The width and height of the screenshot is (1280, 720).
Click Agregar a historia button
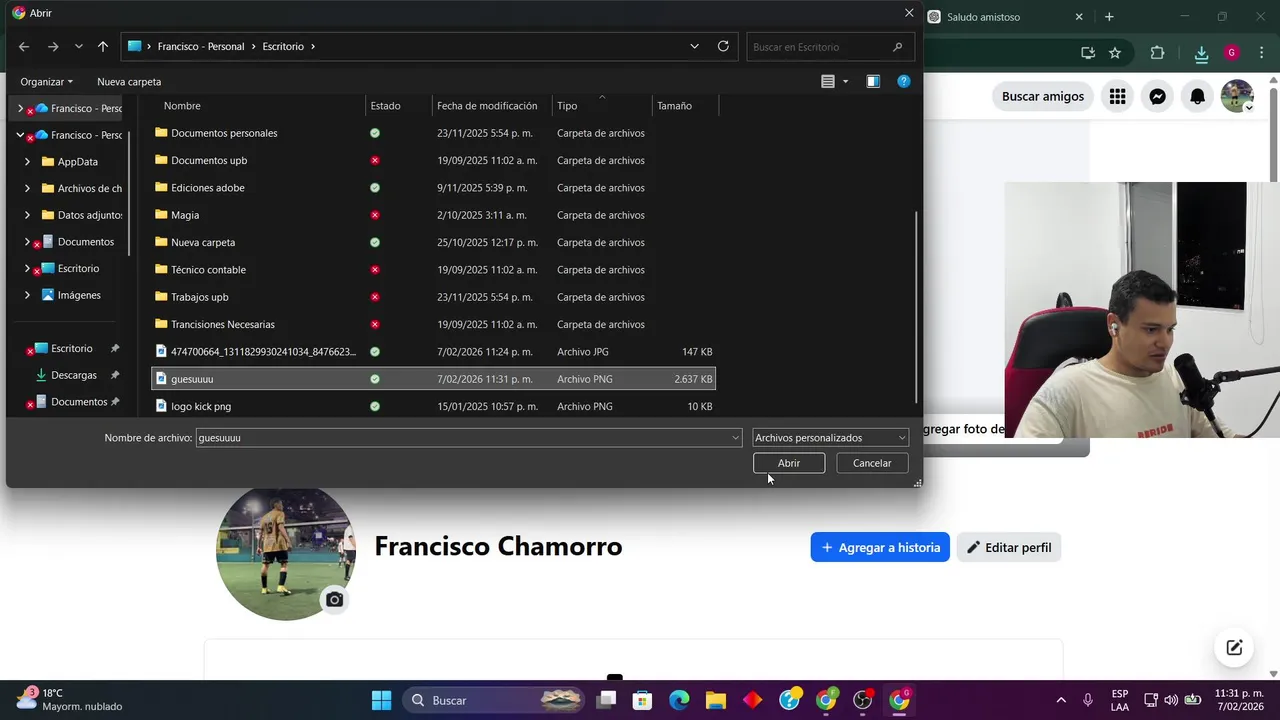coord(880,547)
